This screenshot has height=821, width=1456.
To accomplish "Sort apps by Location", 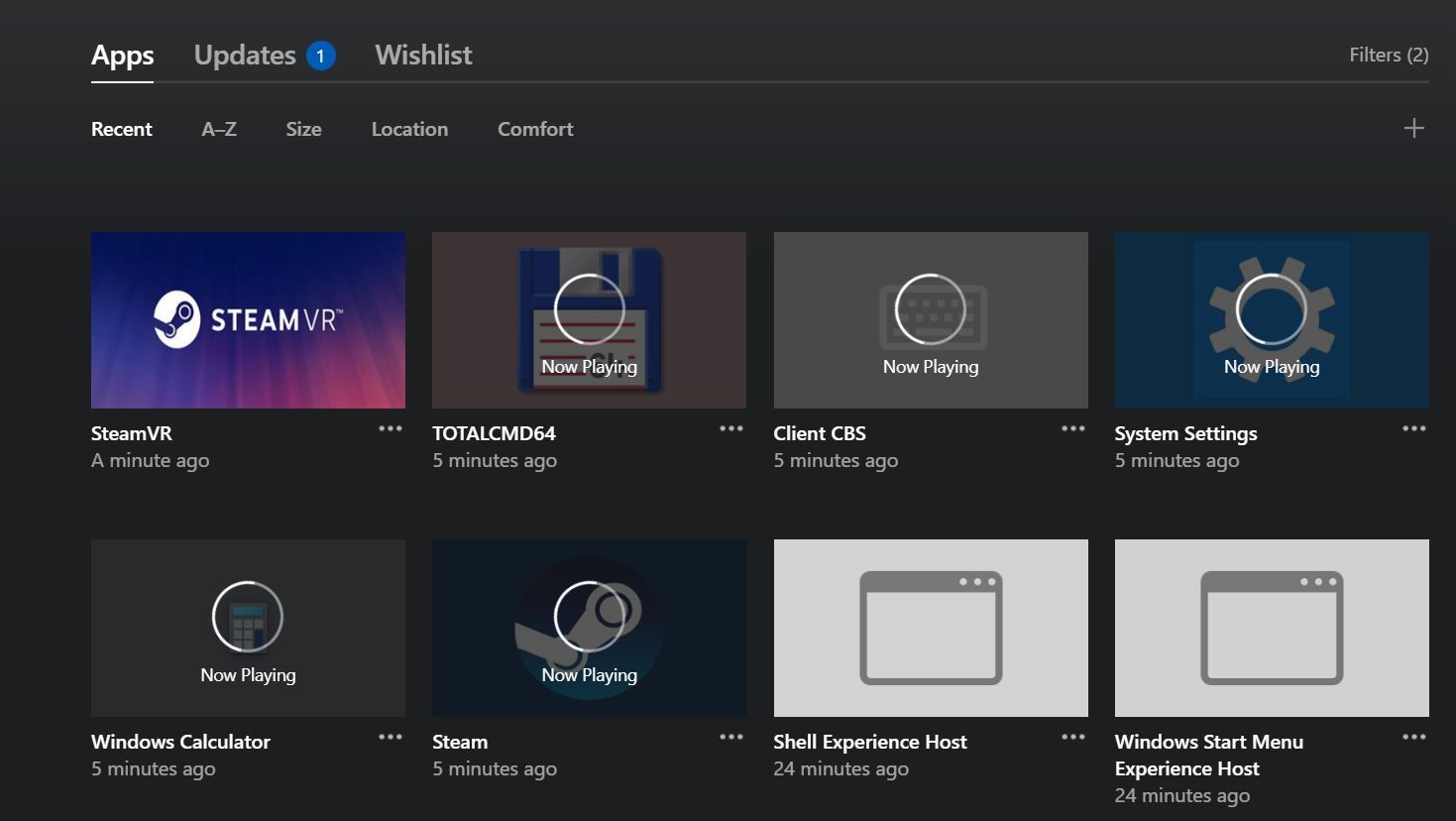I will [409, 129].
